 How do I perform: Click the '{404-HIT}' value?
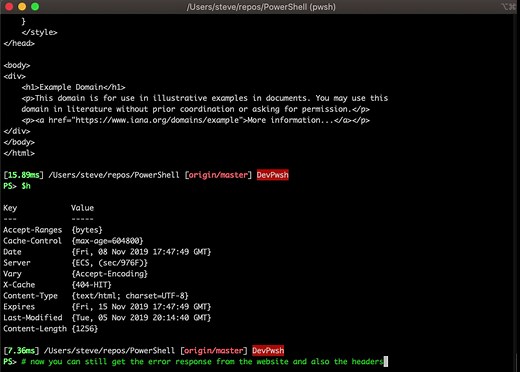pyautogui.click(x=91, y=285)
